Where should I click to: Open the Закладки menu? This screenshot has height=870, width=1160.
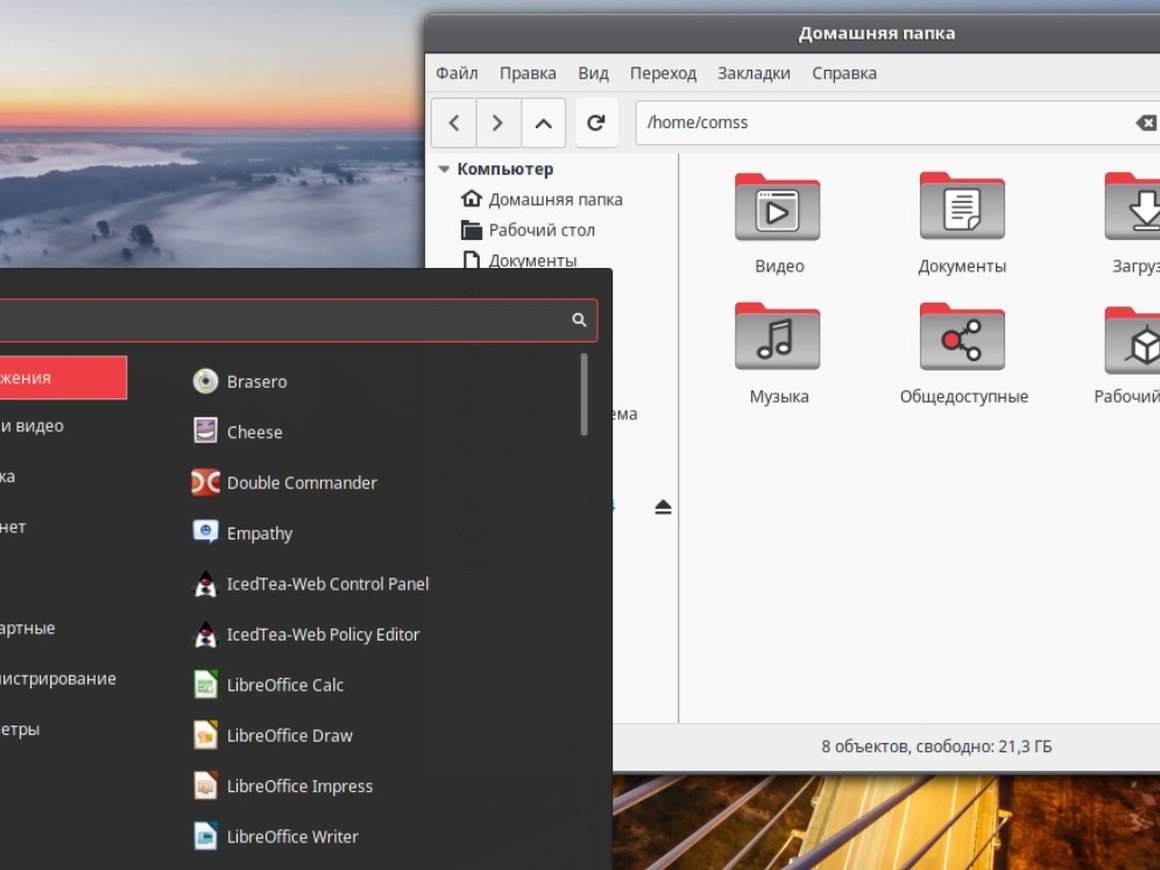(753, 73)
